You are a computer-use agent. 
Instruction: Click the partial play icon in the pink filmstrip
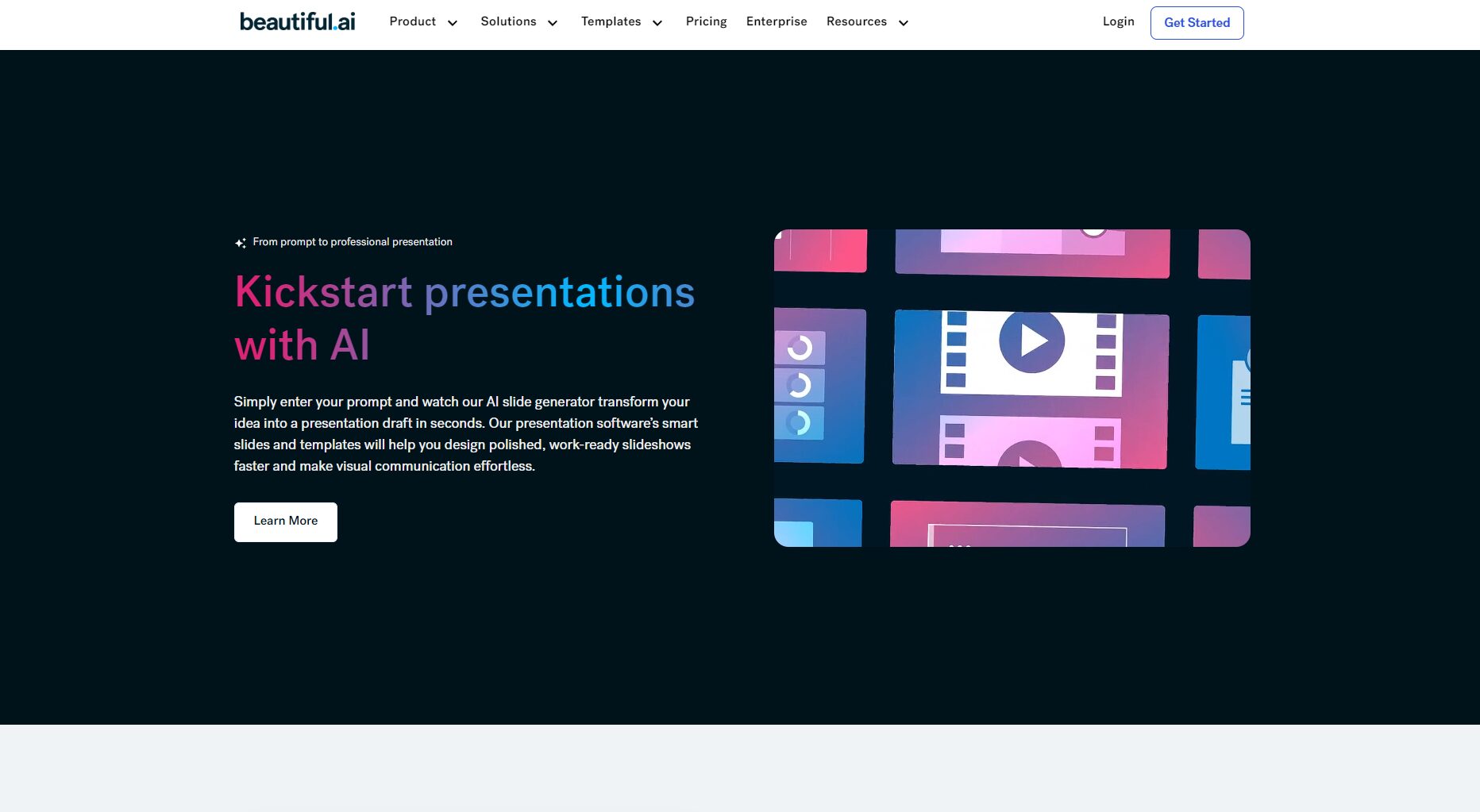1029,455
